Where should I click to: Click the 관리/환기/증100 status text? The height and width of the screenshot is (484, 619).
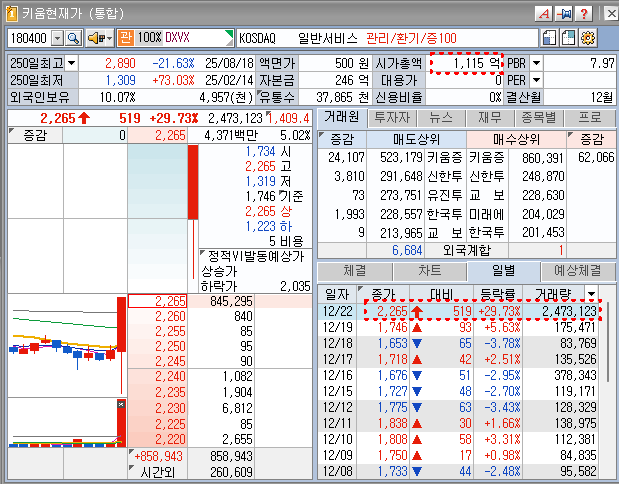411,38
